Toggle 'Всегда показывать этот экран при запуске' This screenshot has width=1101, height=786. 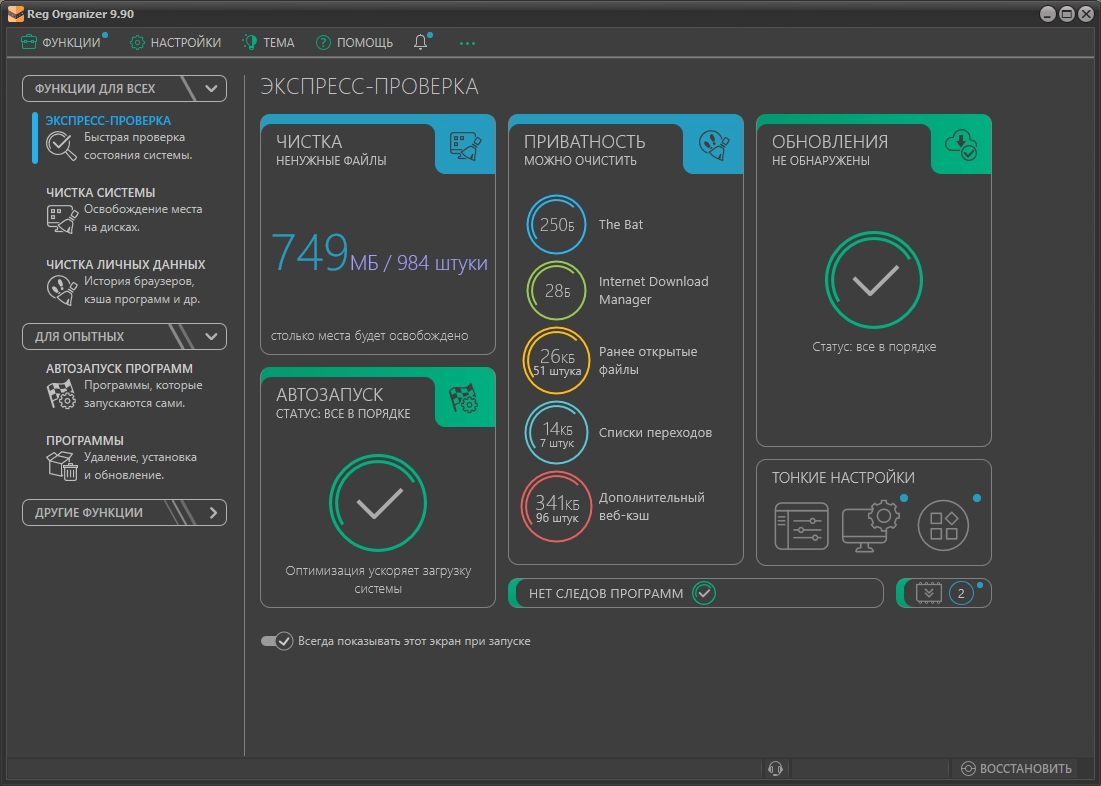tap(276, 641)
